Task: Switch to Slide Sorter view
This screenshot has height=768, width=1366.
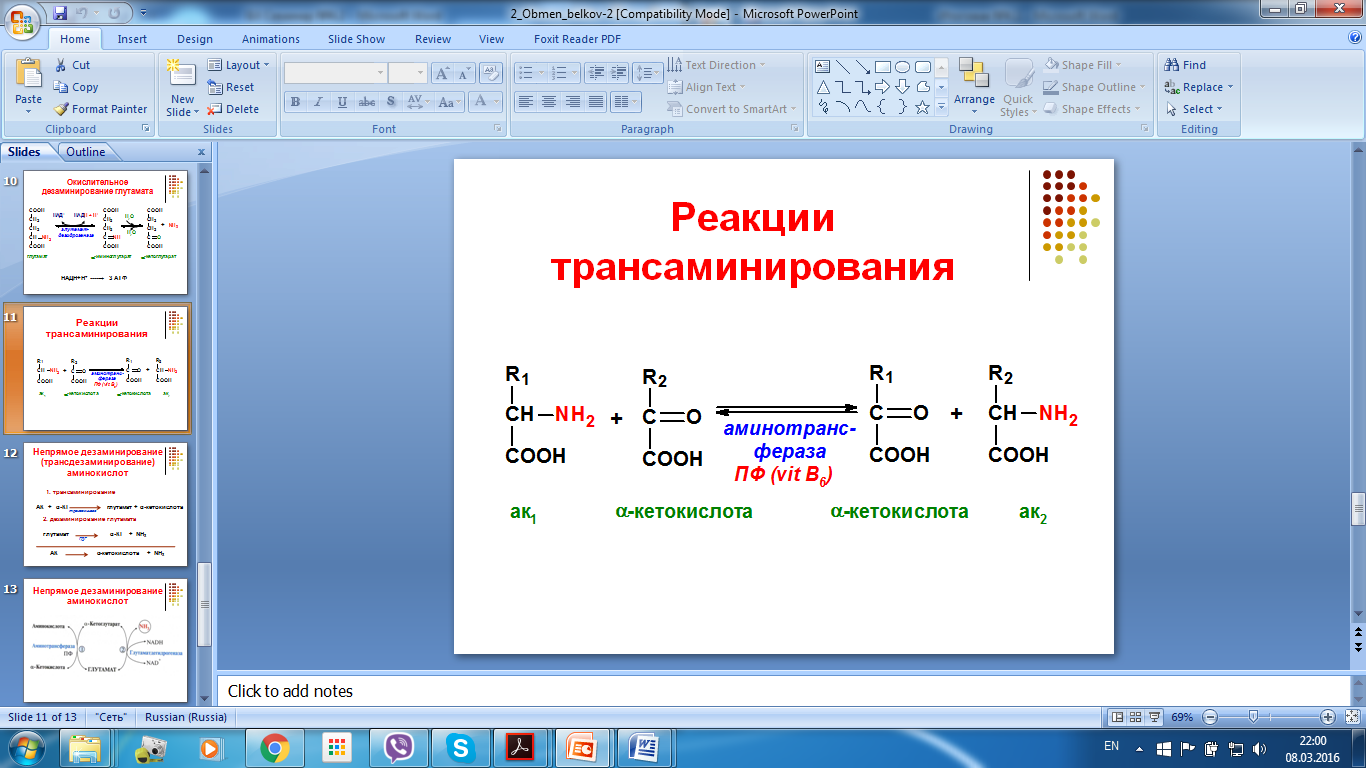Action: point(1137,717)
